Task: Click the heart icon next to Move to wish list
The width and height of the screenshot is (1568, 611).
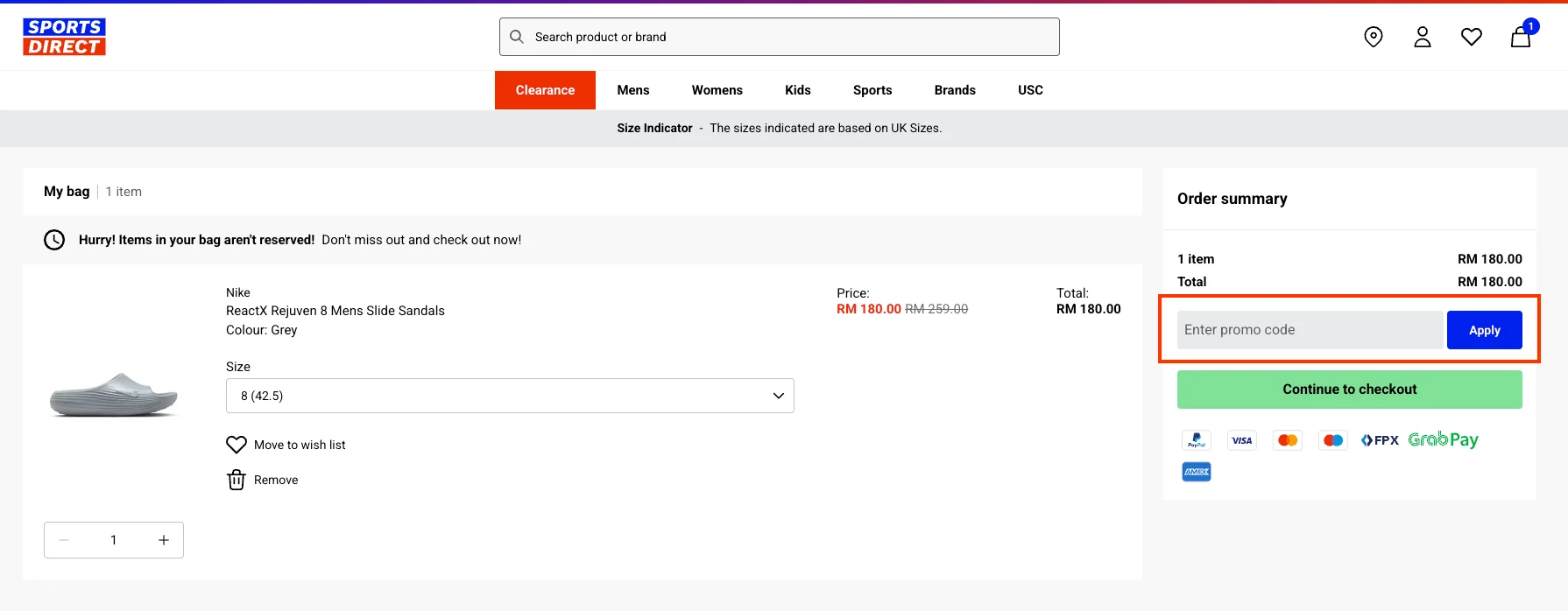Action: (237, 445)
